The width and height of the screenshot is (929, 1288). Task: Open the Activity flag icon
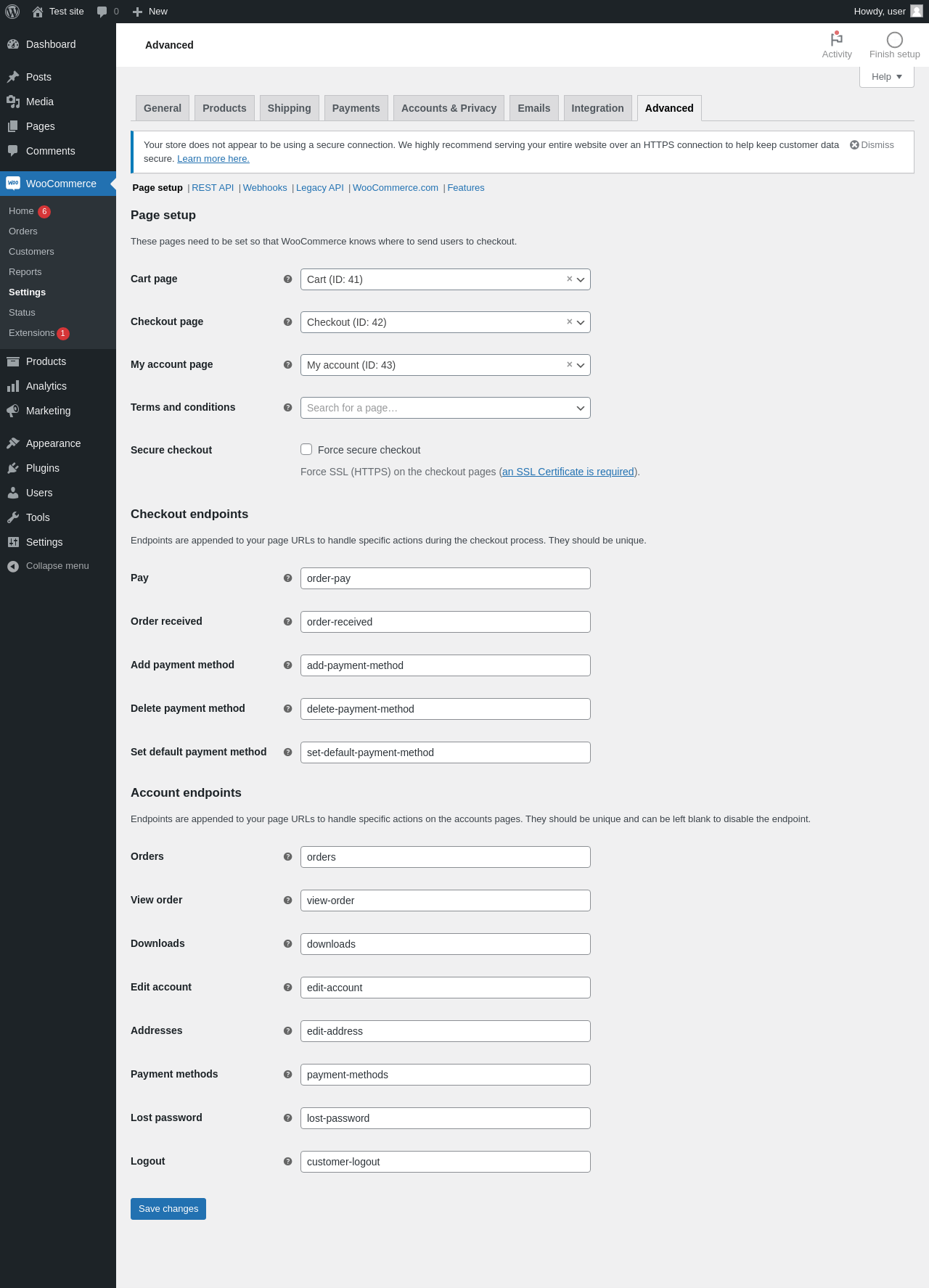[x=837, y=39]
